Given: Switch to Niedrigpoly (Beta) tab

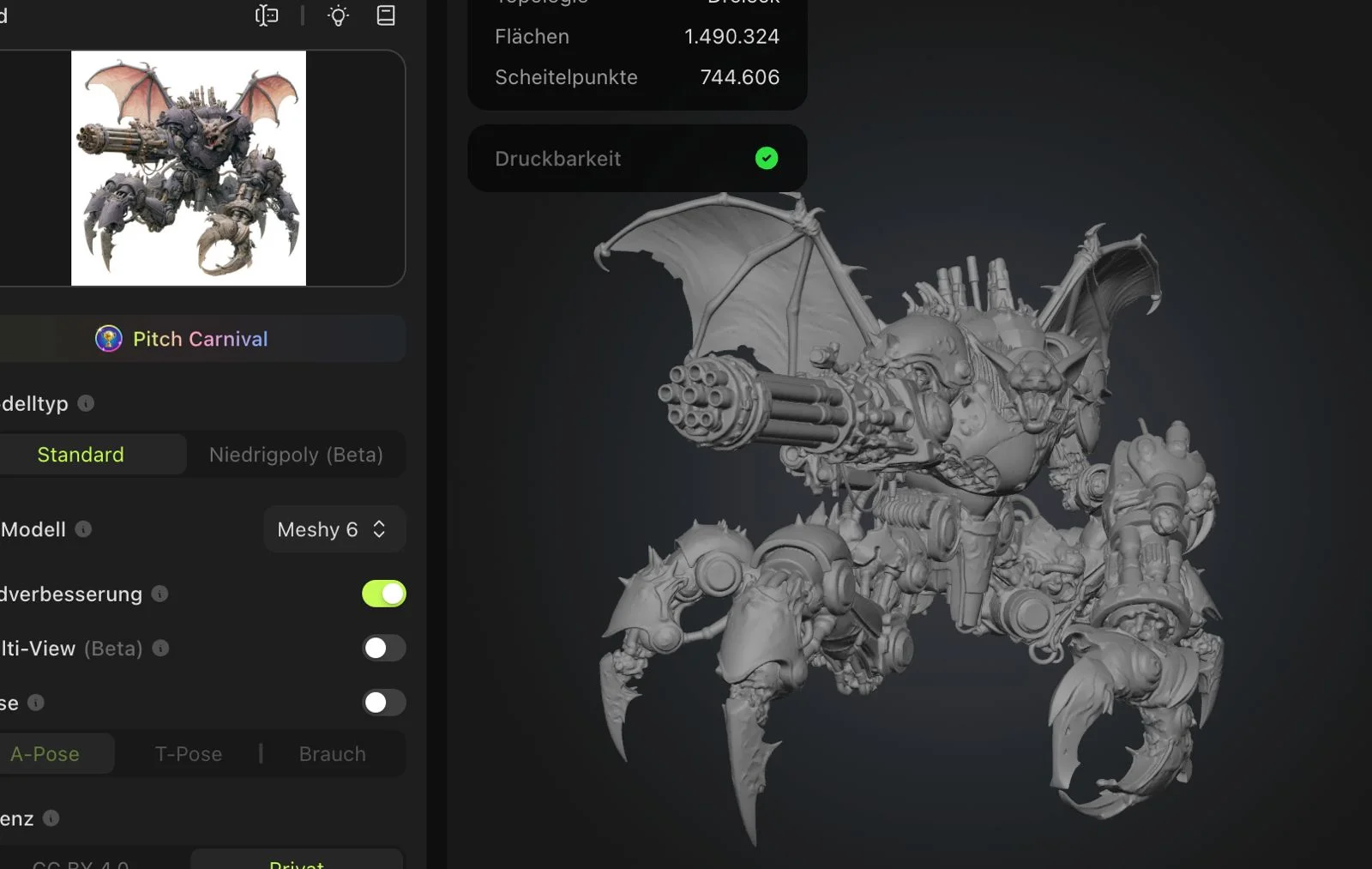Looking at the screenshot, I should coord(296,455).
